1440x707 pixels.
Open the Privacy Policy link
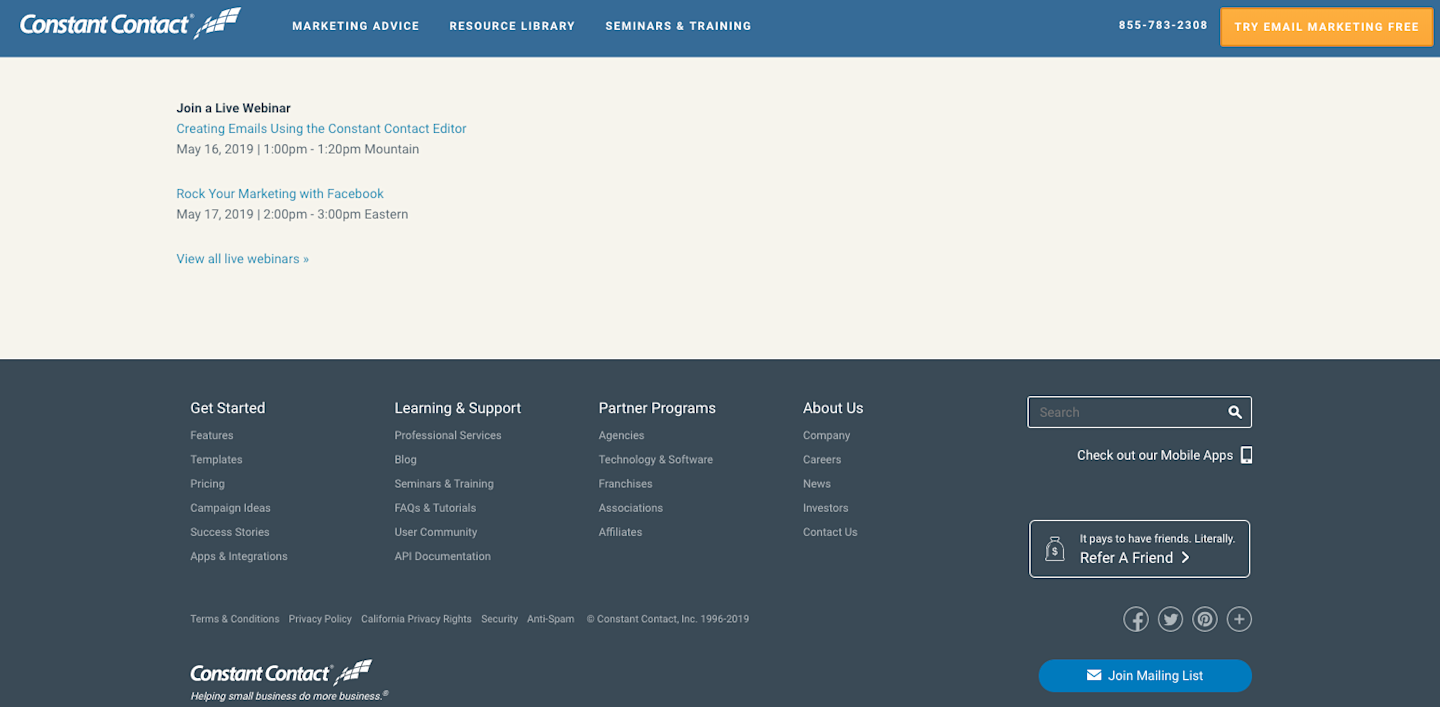pos(320,619)
